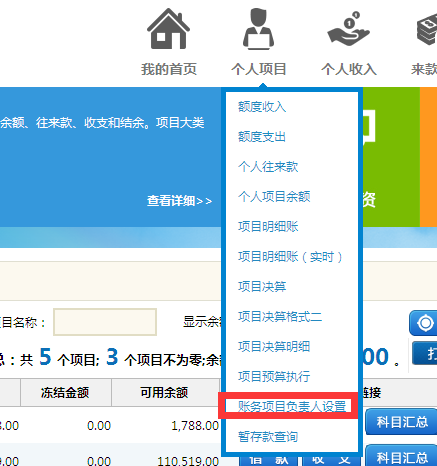Choose 个人项目余额 in the menu
Screen dimensions: 437x466
click(274, 197)
